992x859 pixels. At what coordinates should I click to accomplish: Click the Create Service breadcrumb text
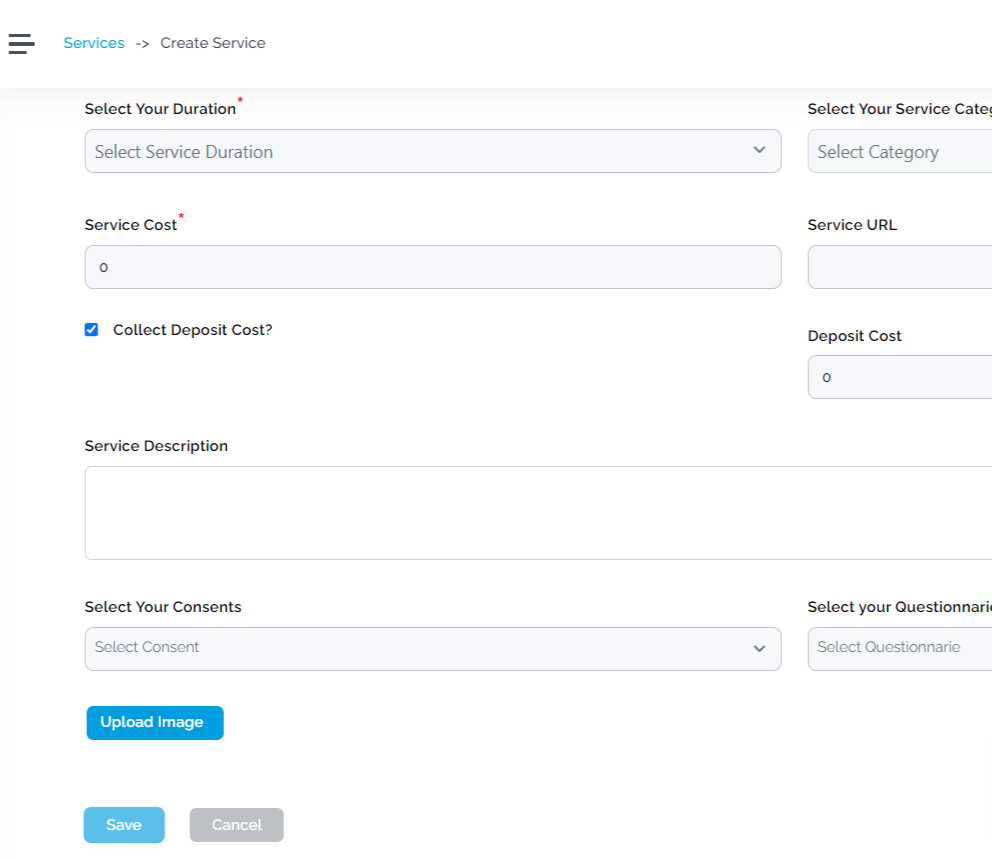213,43
